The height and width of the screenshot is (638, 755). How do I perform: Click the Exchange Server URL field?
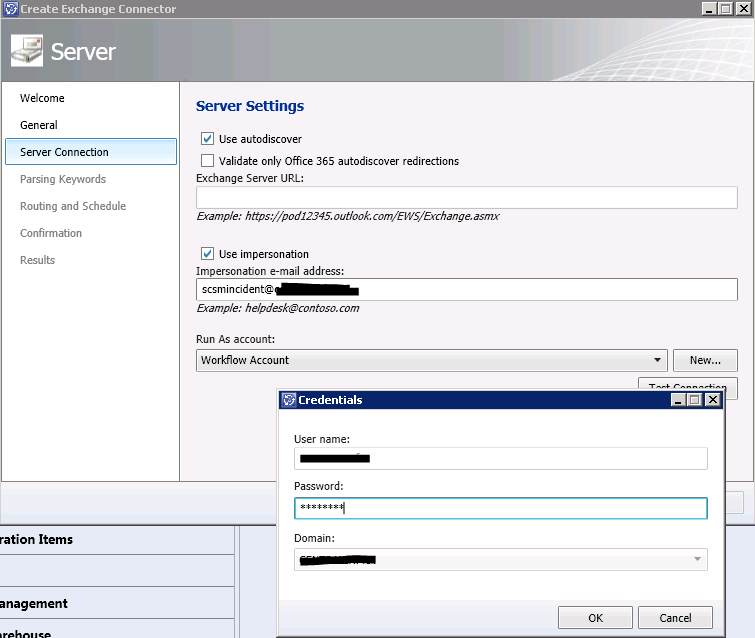[466, 197]
